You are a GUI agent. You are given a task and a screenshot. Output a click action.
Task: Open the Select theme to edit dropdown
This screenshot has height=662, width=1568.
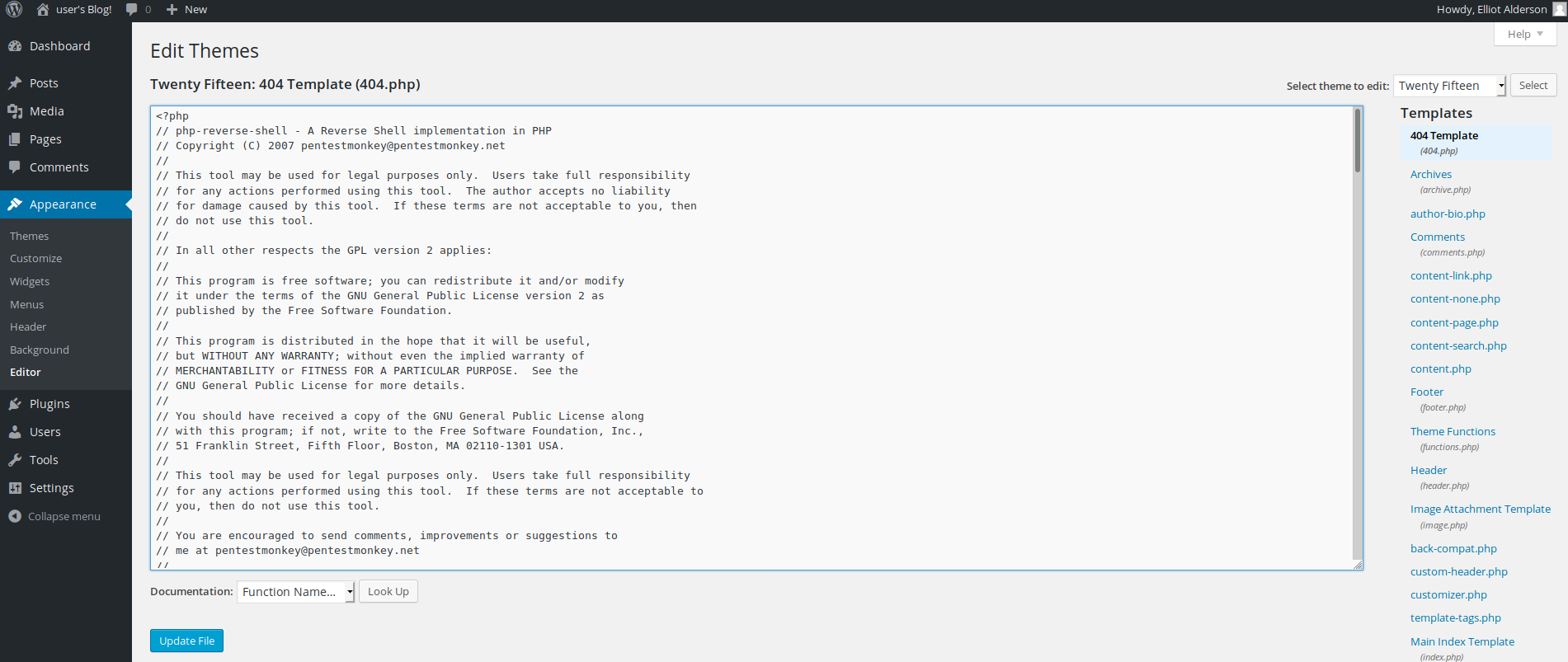click(1449, 86)
